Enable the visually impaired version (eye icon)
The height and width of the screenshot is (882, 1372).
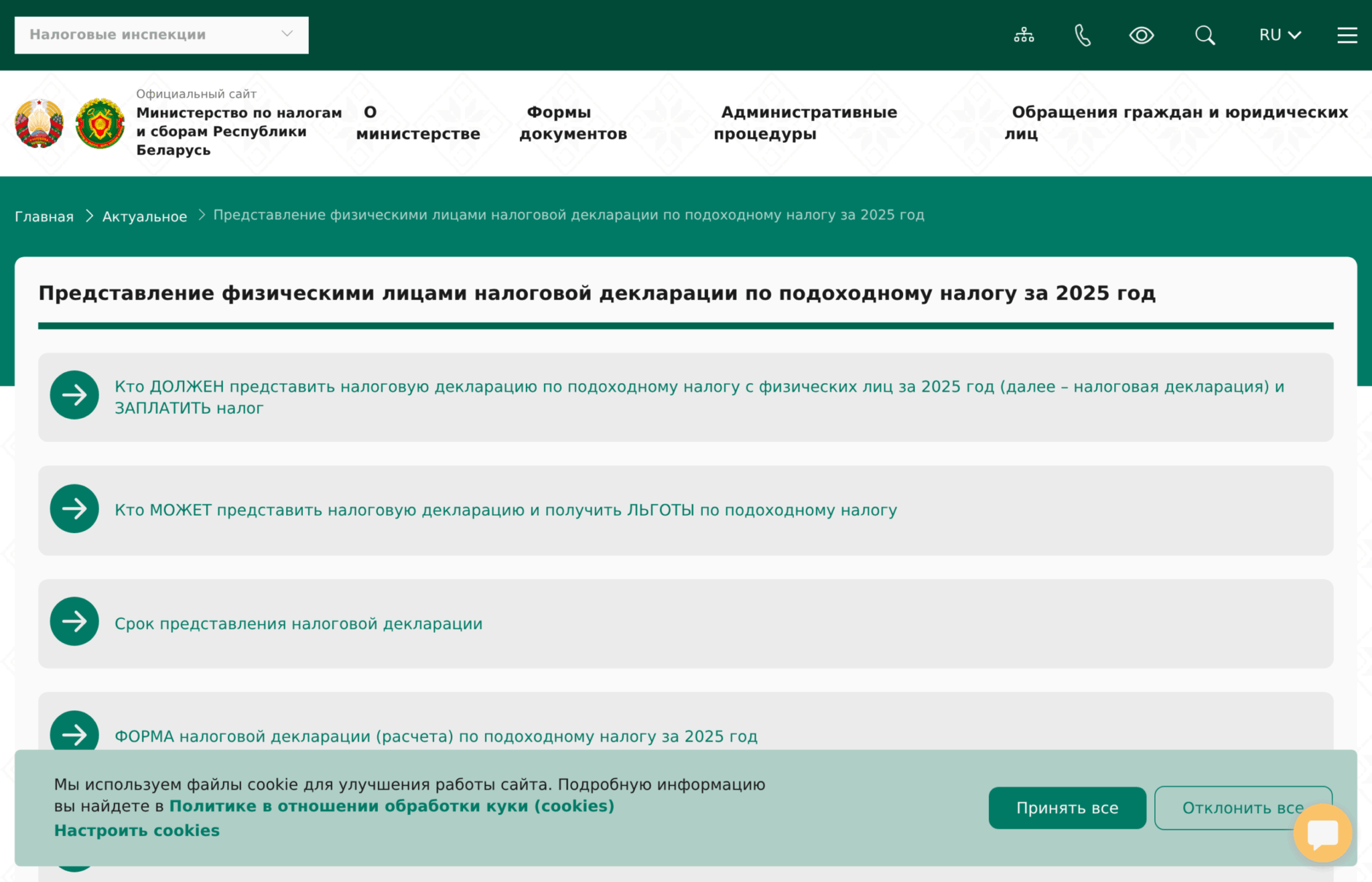pos(1142,35)
